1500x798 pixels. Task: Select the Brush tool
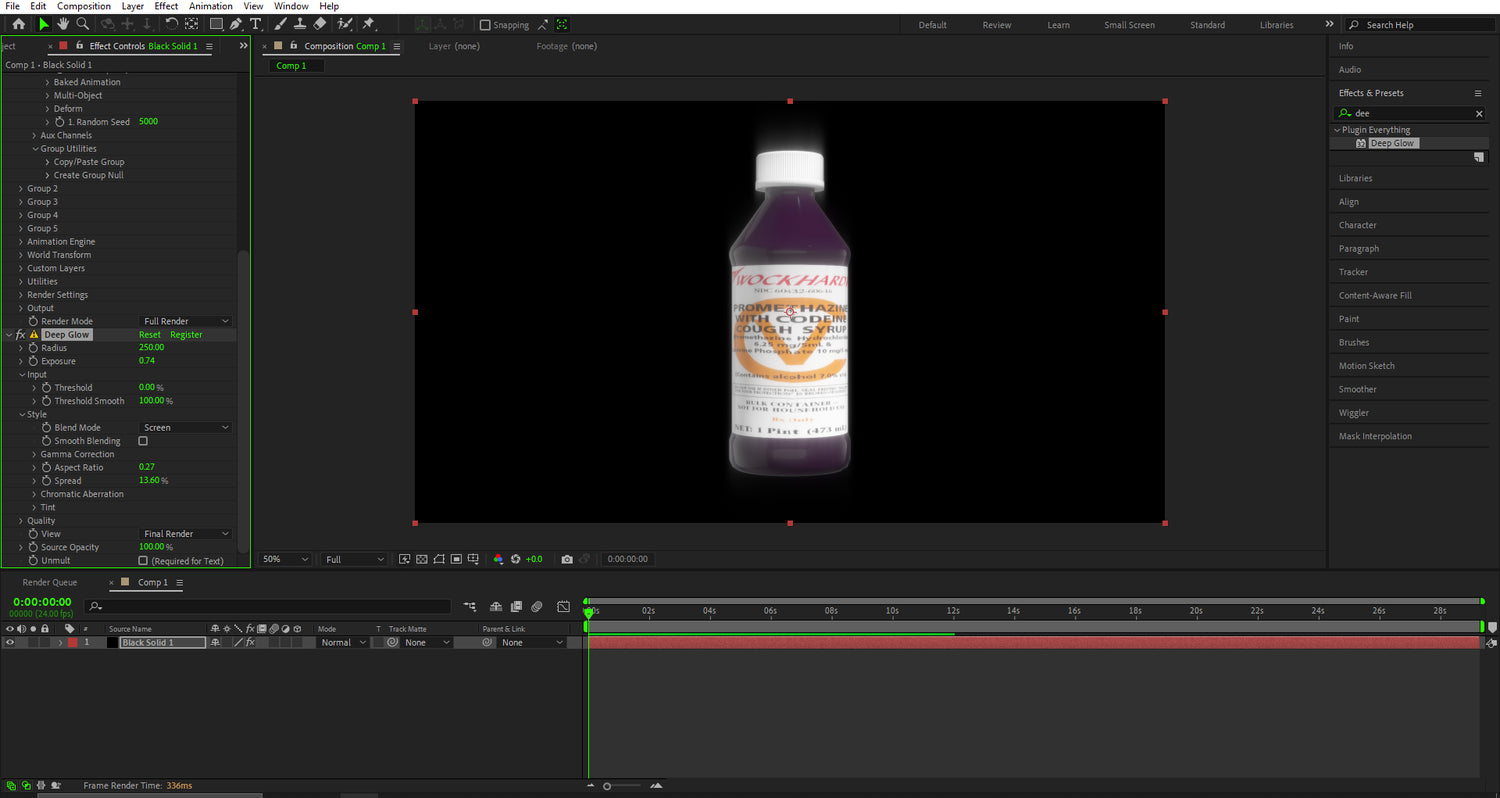281,24
